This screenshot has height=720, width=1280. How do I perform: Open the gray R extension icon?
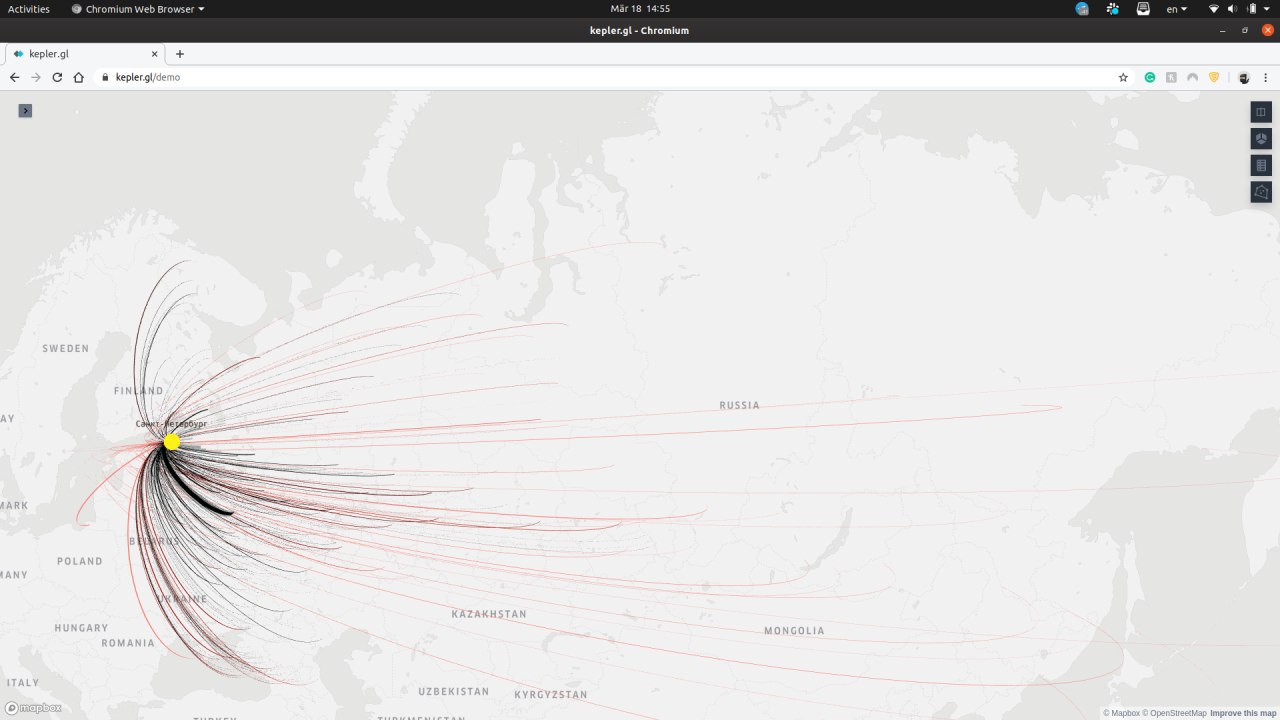click(x=1171, y=77)
